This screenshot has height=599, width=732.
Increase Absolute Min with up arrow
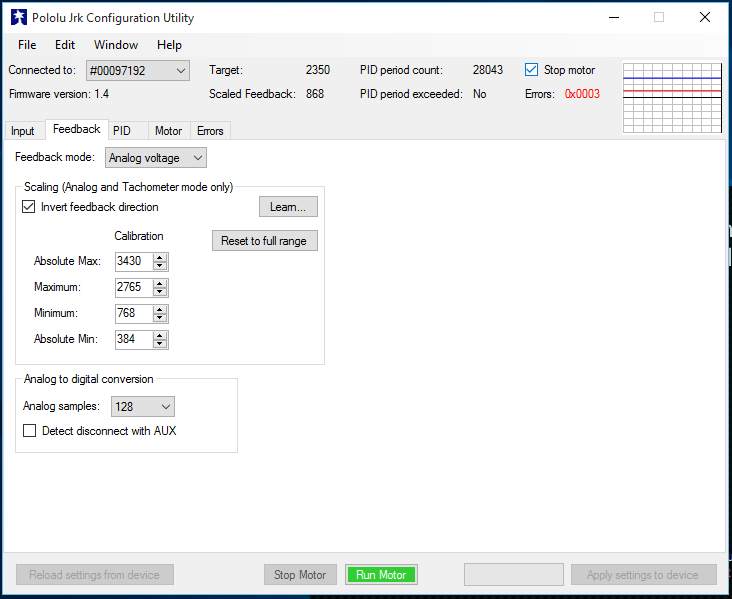coord(160,336)
